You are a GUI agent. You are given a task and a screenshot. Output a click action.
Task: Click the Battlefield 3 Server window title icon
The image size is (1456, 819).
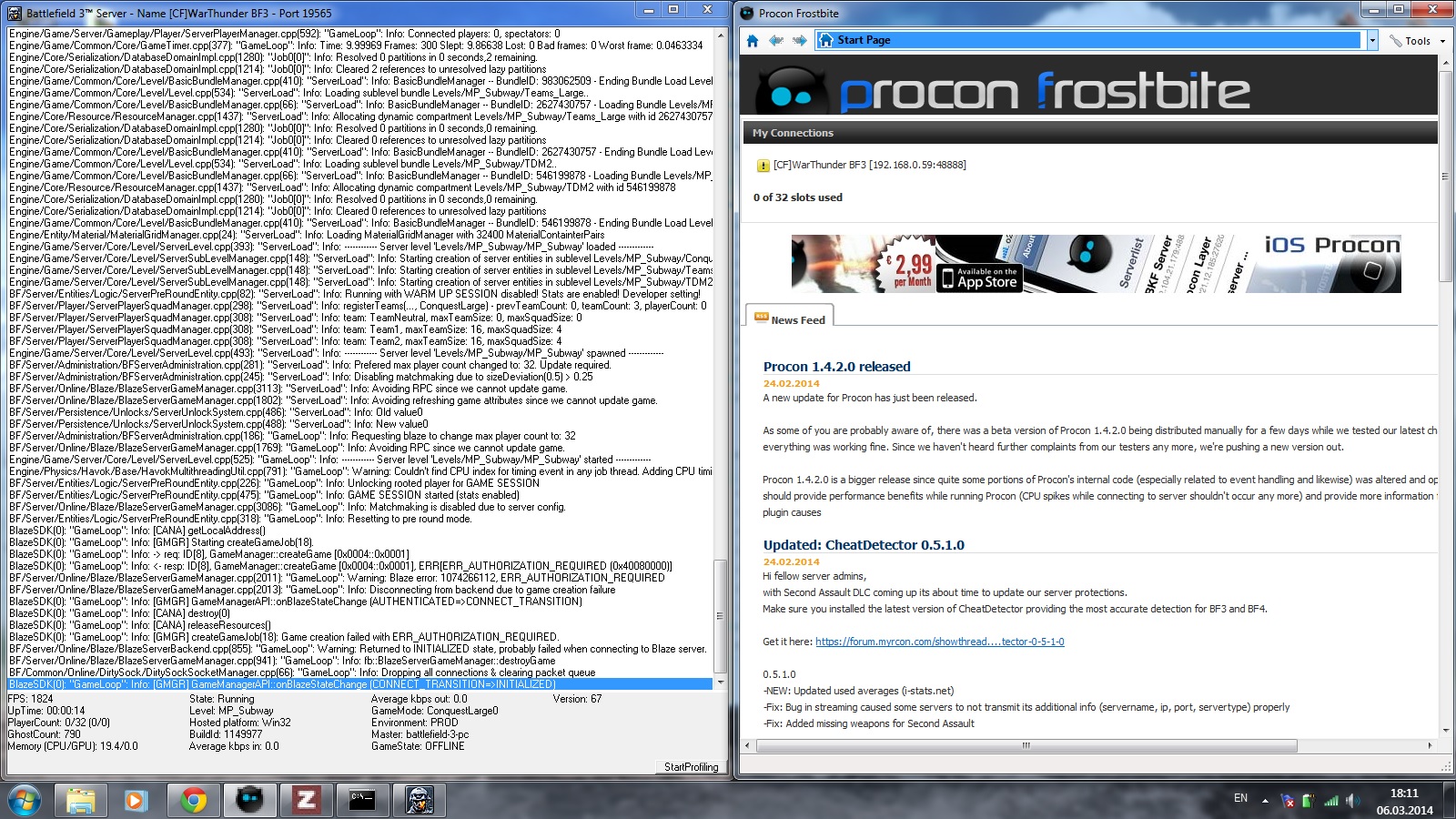(15, 13)
